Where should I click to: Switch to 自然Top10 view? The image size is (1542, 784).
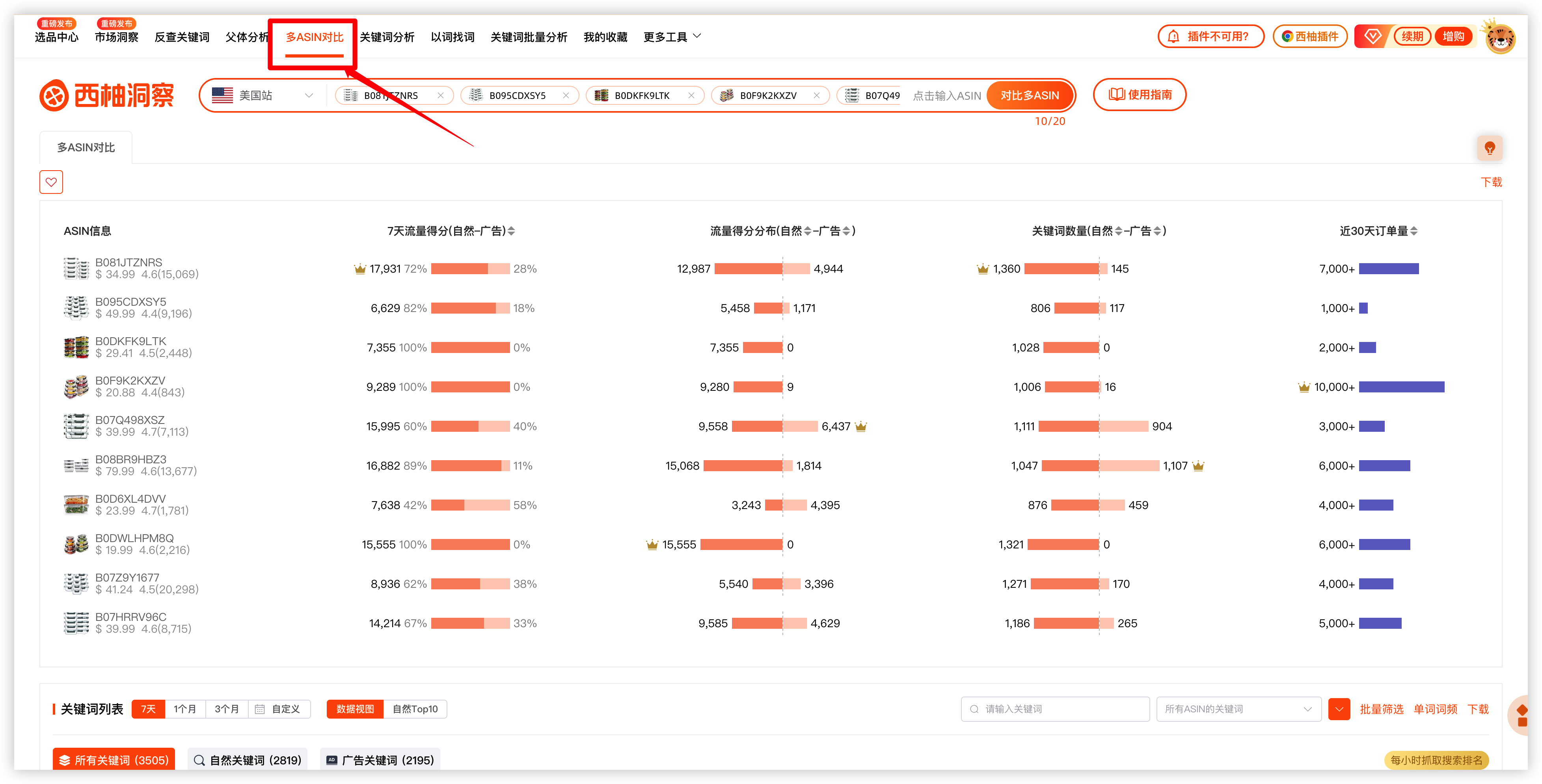(415, 709)
